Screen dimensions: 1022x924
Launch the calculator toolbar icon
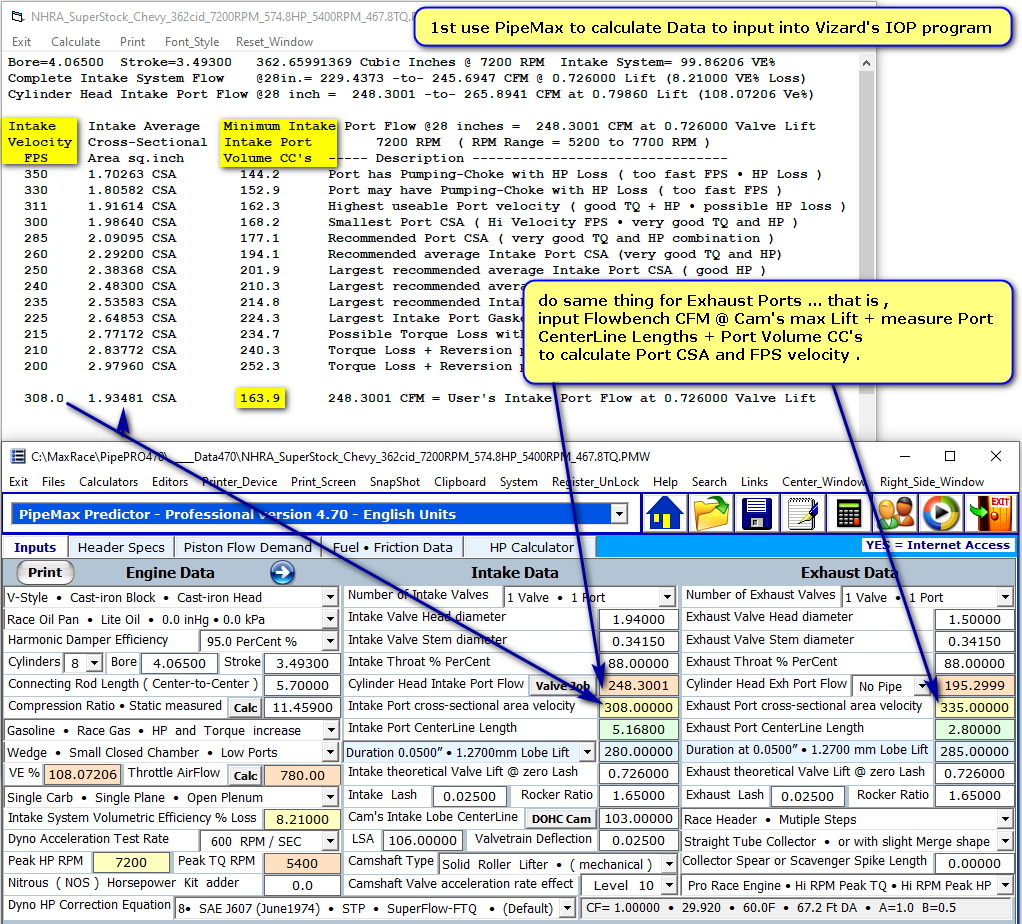tap(849, 513)
